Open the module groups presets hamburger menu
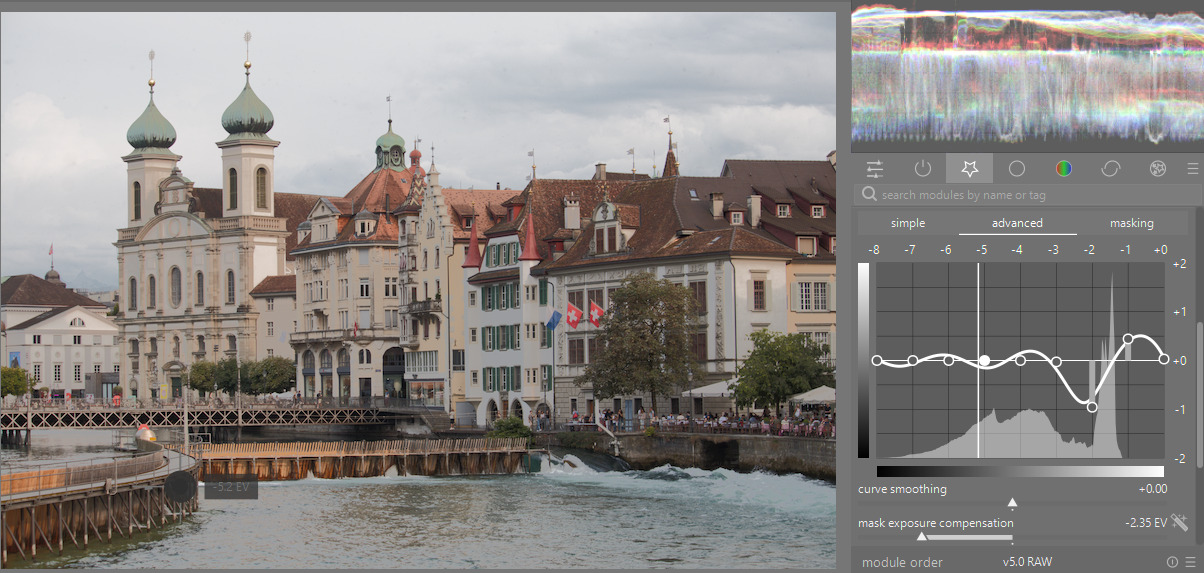 tap(1192, 169)
